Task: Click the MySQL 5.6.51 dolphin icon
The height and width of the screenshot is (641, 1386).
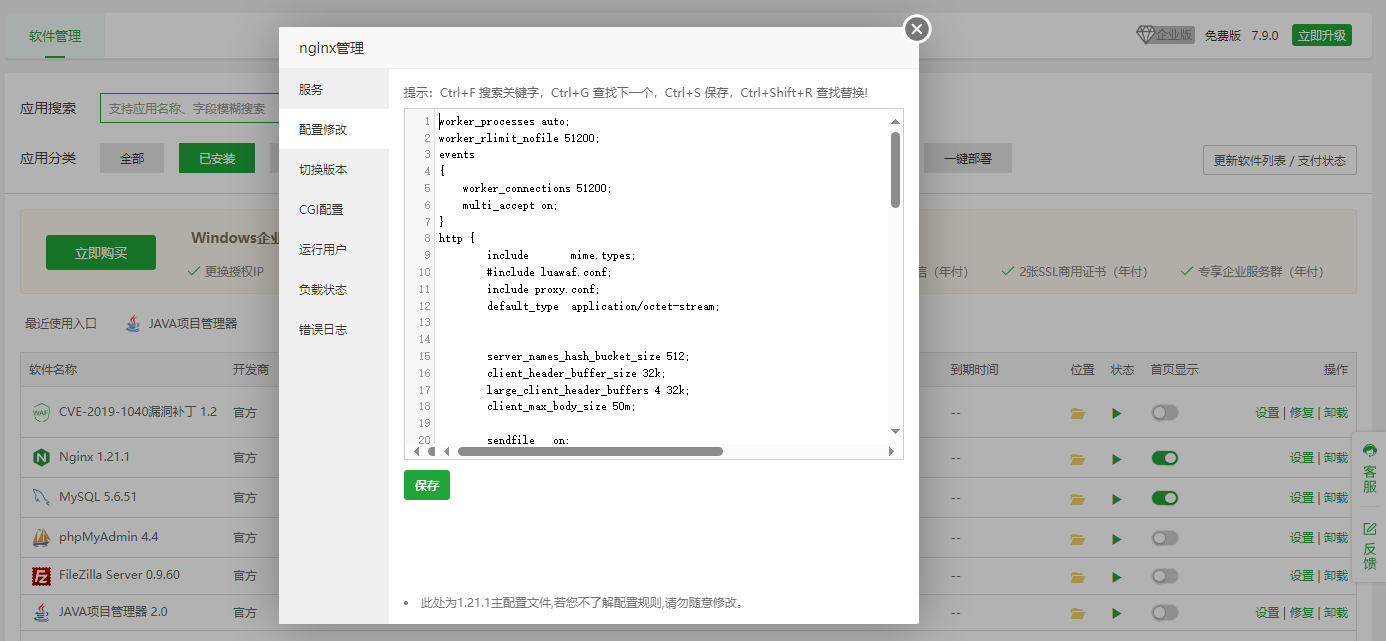Action: tap(41, 497)
